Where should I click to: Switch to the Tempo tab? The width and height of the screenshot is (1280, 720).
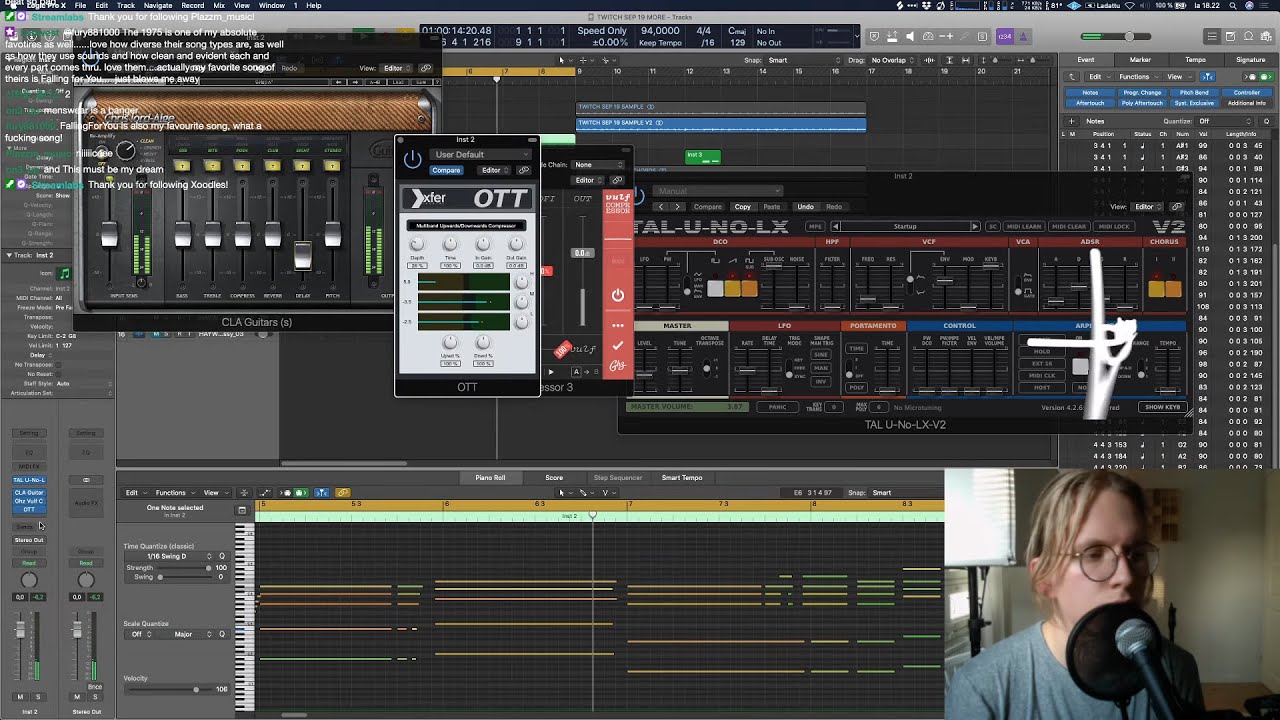tap(1195, 60)
